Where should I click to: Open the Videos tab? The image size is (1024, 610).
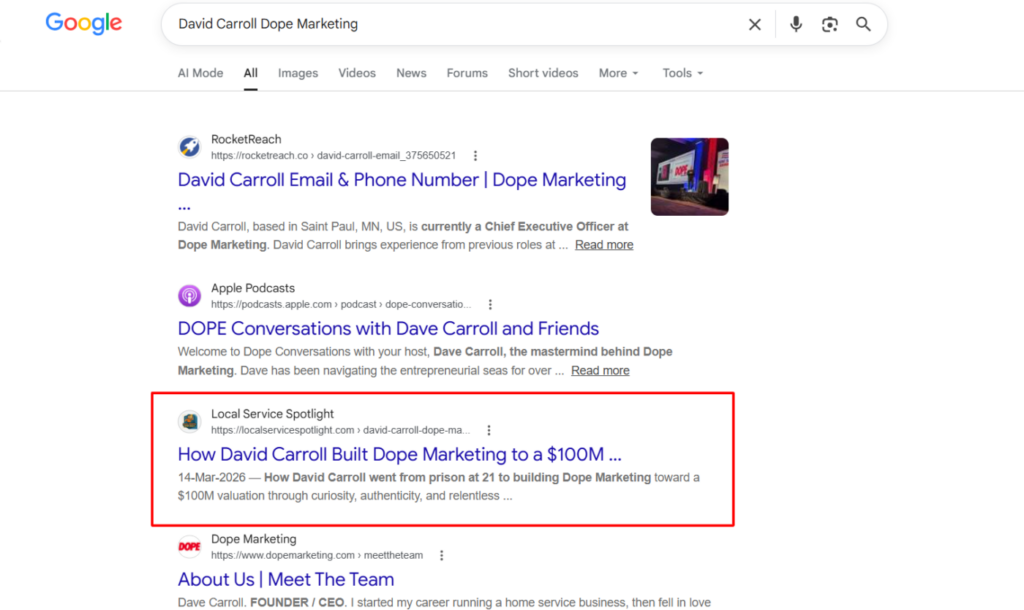[x=357, y=73]
